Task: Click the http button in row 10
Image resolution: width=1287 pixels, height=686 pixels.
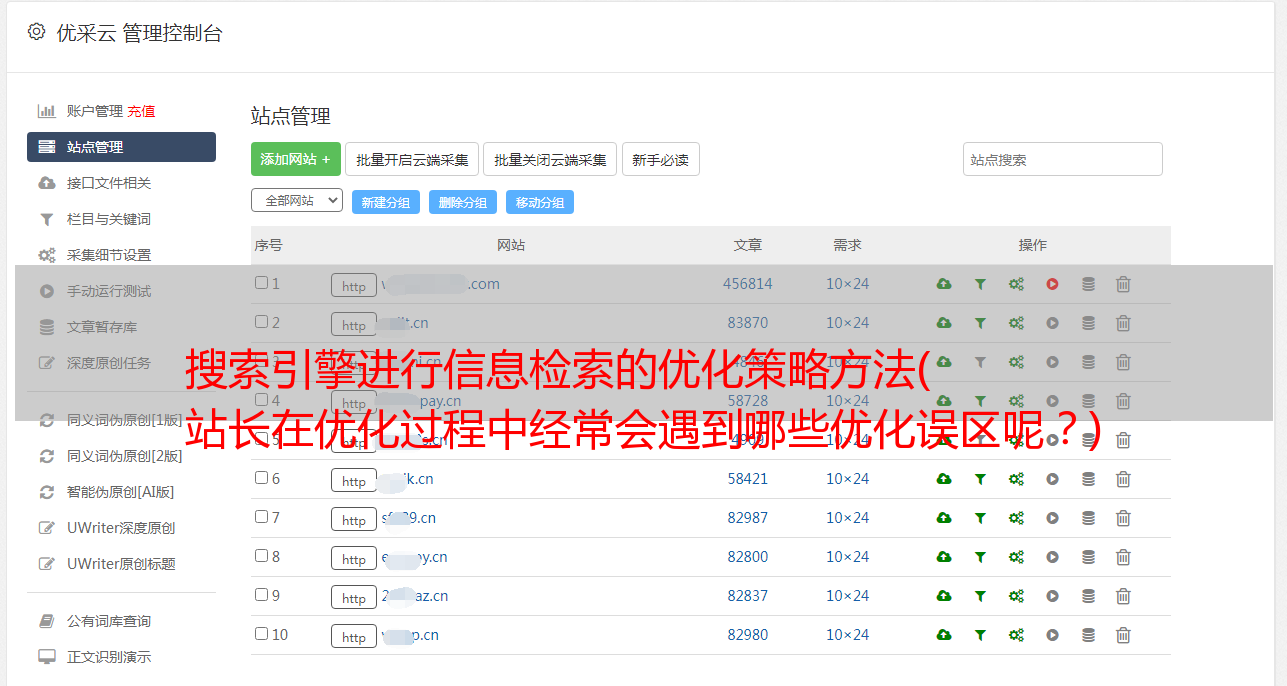Action: click(354, 636)
